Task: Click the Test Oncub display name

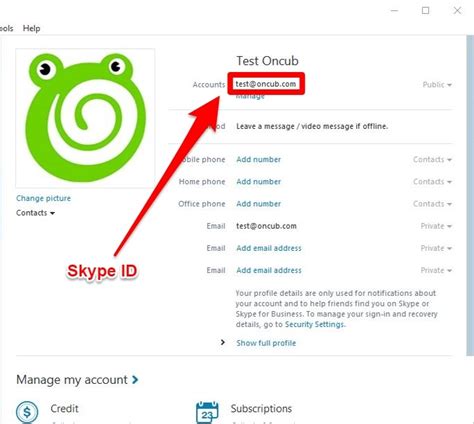Action: (x=267, y=61)
